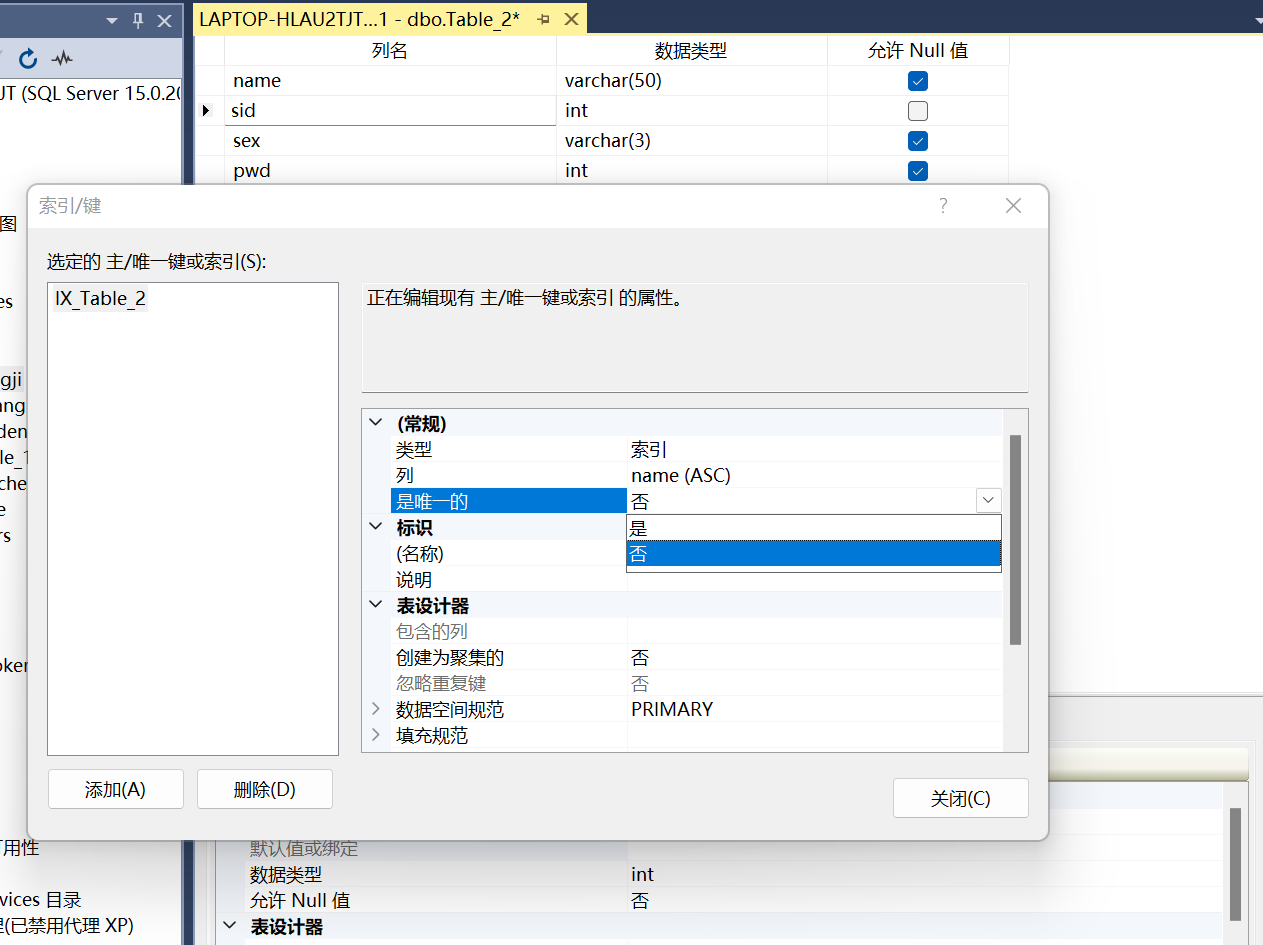Close the dbo.Table_2 tab
The width and height of the screenshot is (1263, 945).
(571, 19)
